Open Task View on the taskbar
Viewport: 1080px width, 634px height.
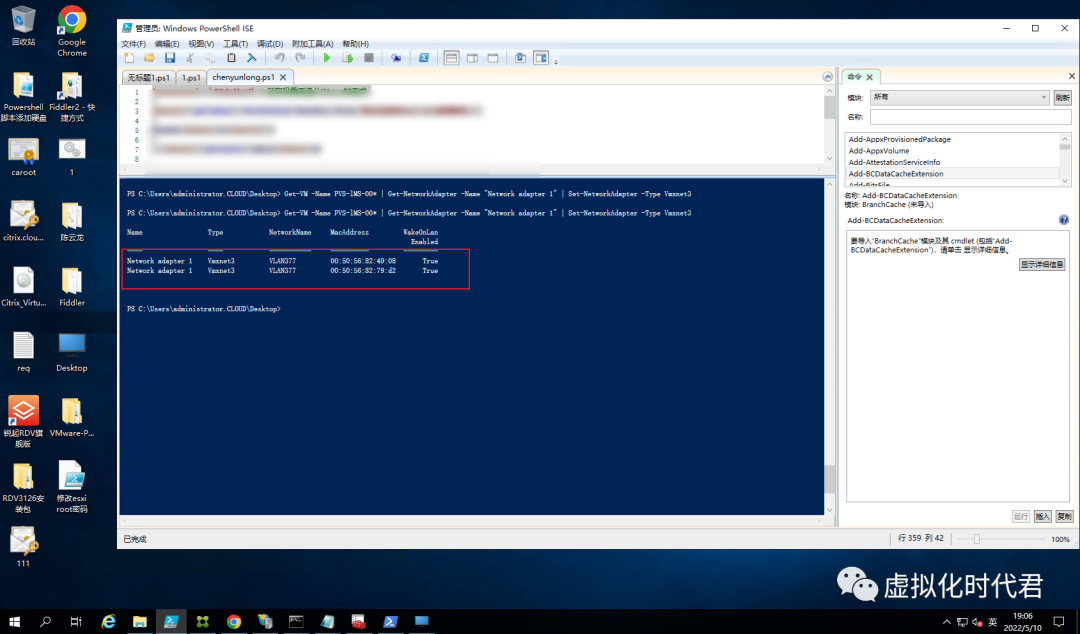coord(76,622)
